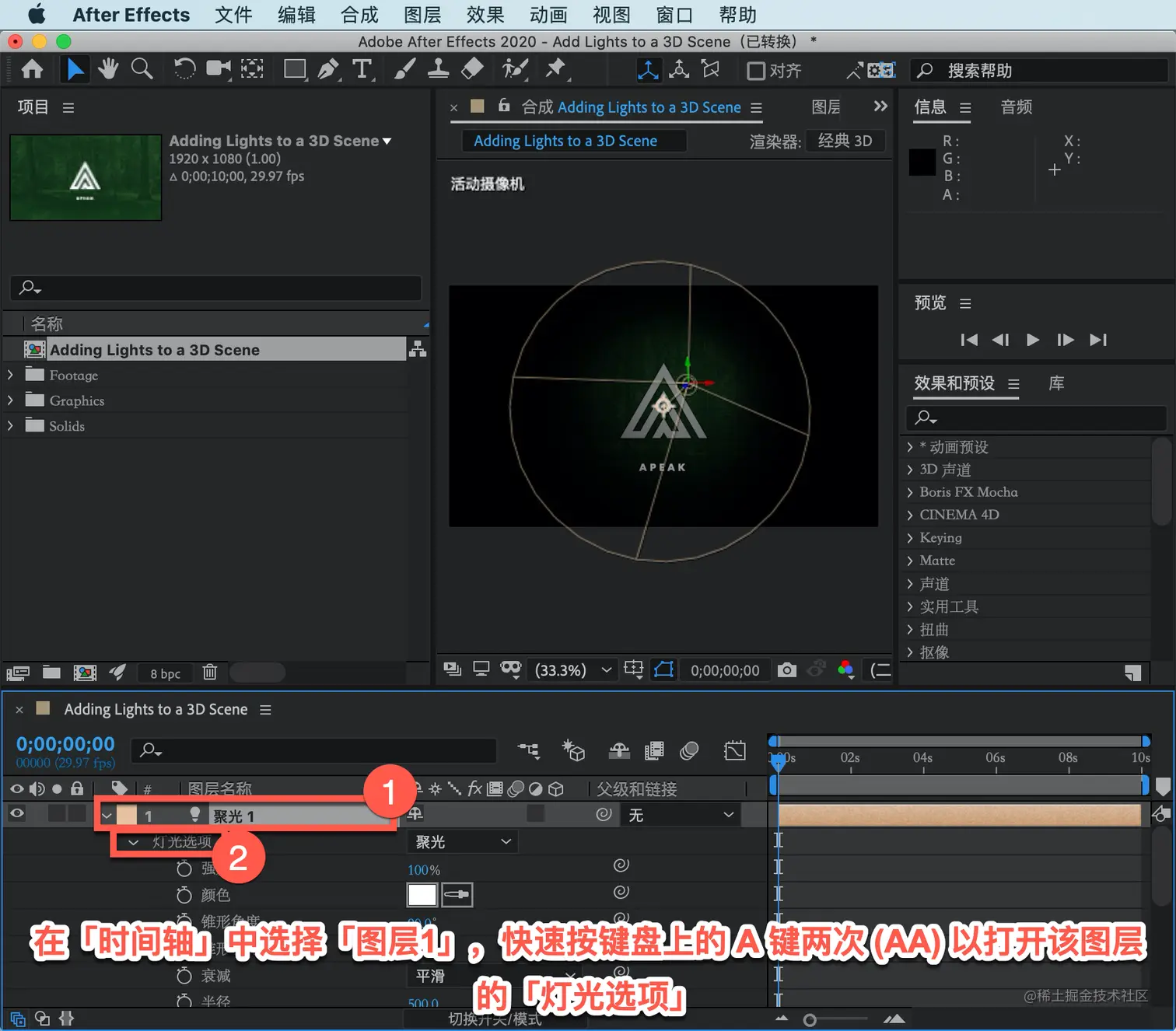This screenshot has height=1031, width=1176.
Task: Collapse layer 聚光 1 properties
Action: pyautogui.click(x=107, y=816)
